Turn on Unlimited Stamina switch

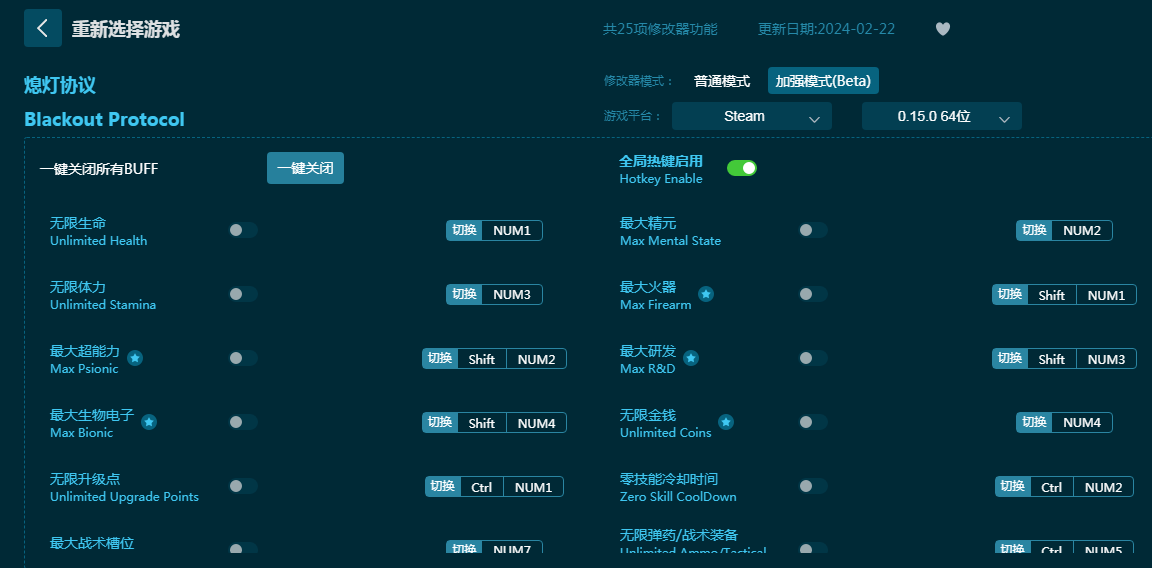point(242,294)
